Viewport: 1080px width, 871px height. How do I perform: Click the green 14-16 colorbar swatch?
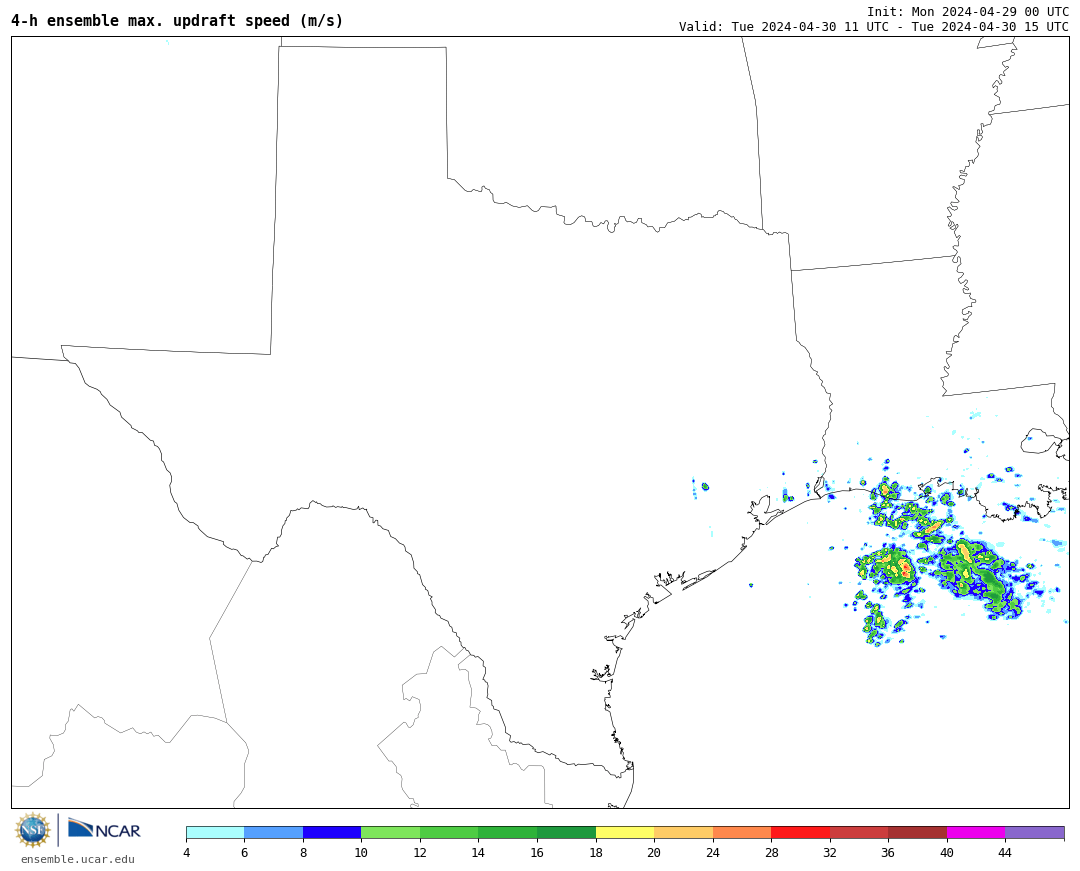508,832
